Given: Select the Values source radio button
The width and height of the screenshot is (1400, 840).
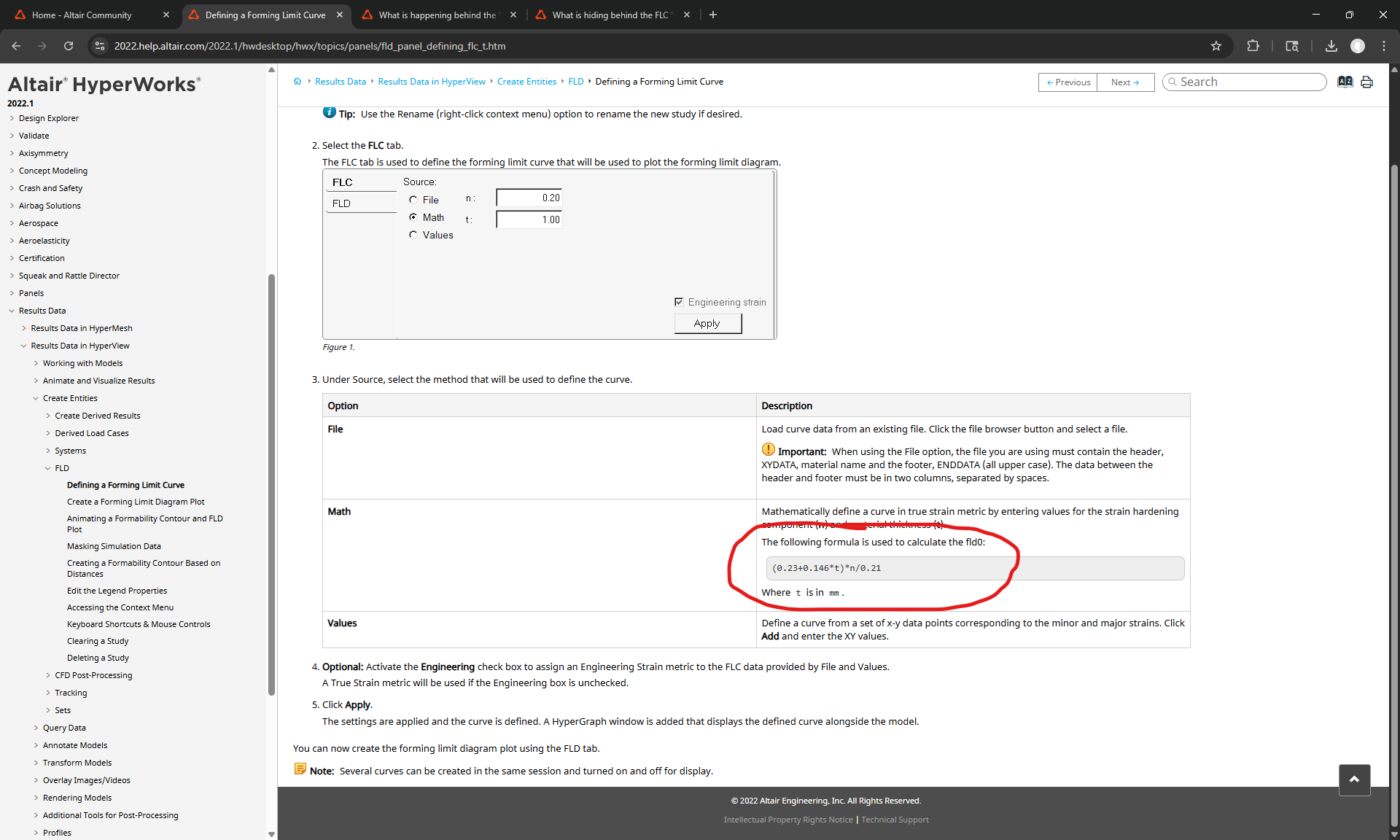Looking at the screenshot, I should coord(413,235).
